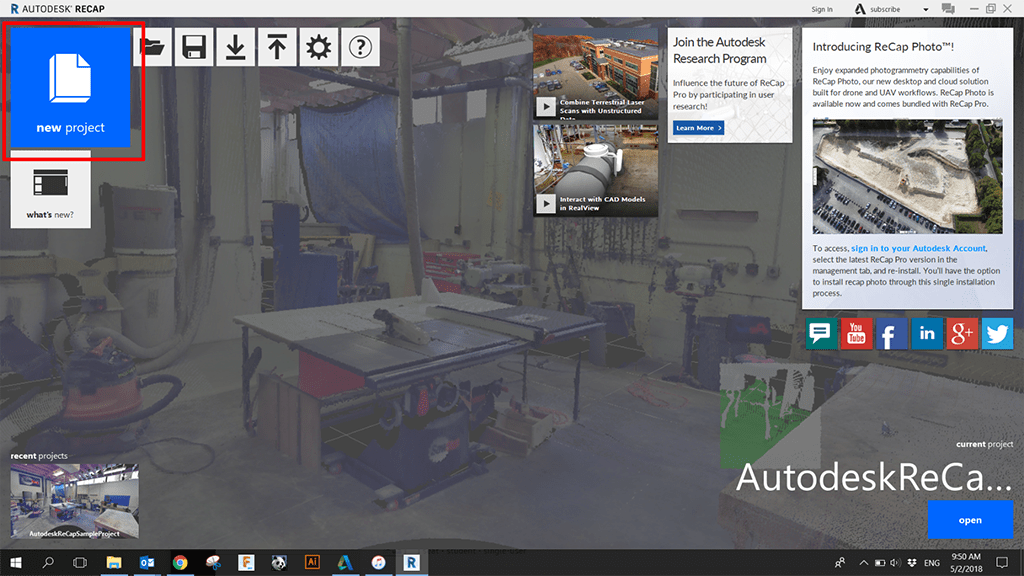Open Help via the question mark icon
This screenshot has height=576, width=1024.
(360, 47)
